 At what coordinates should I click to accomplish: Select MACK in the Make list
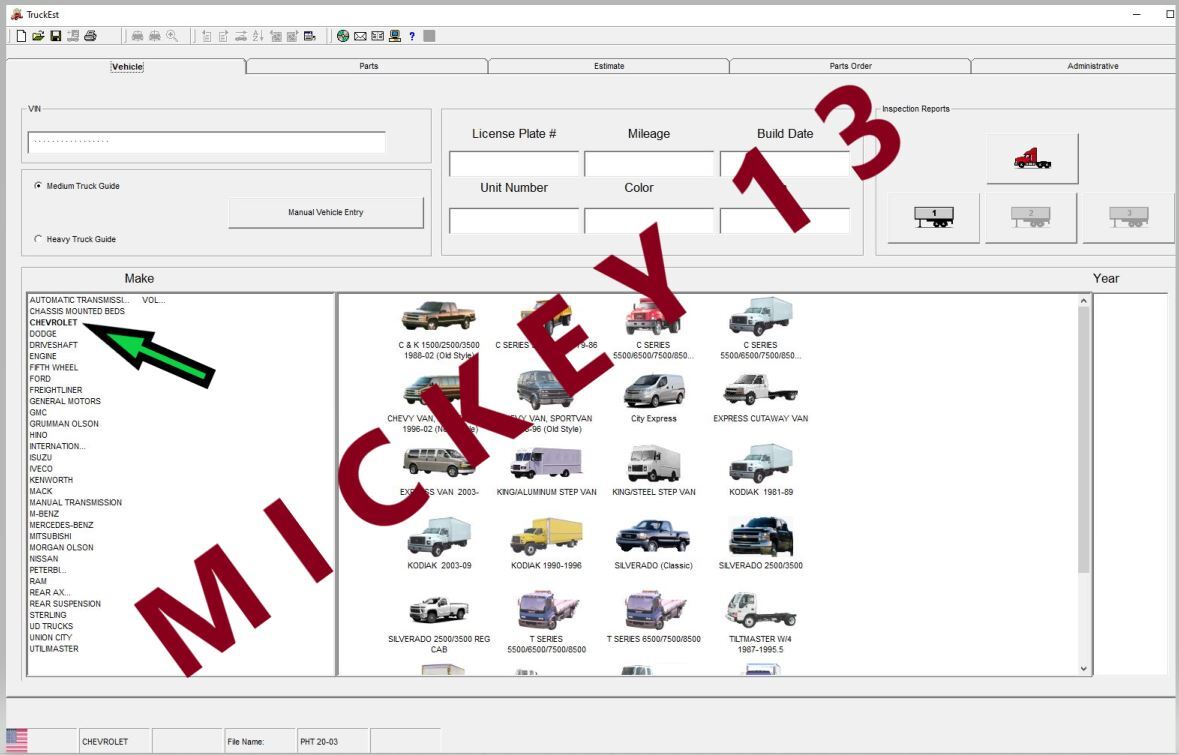point(41,491)
